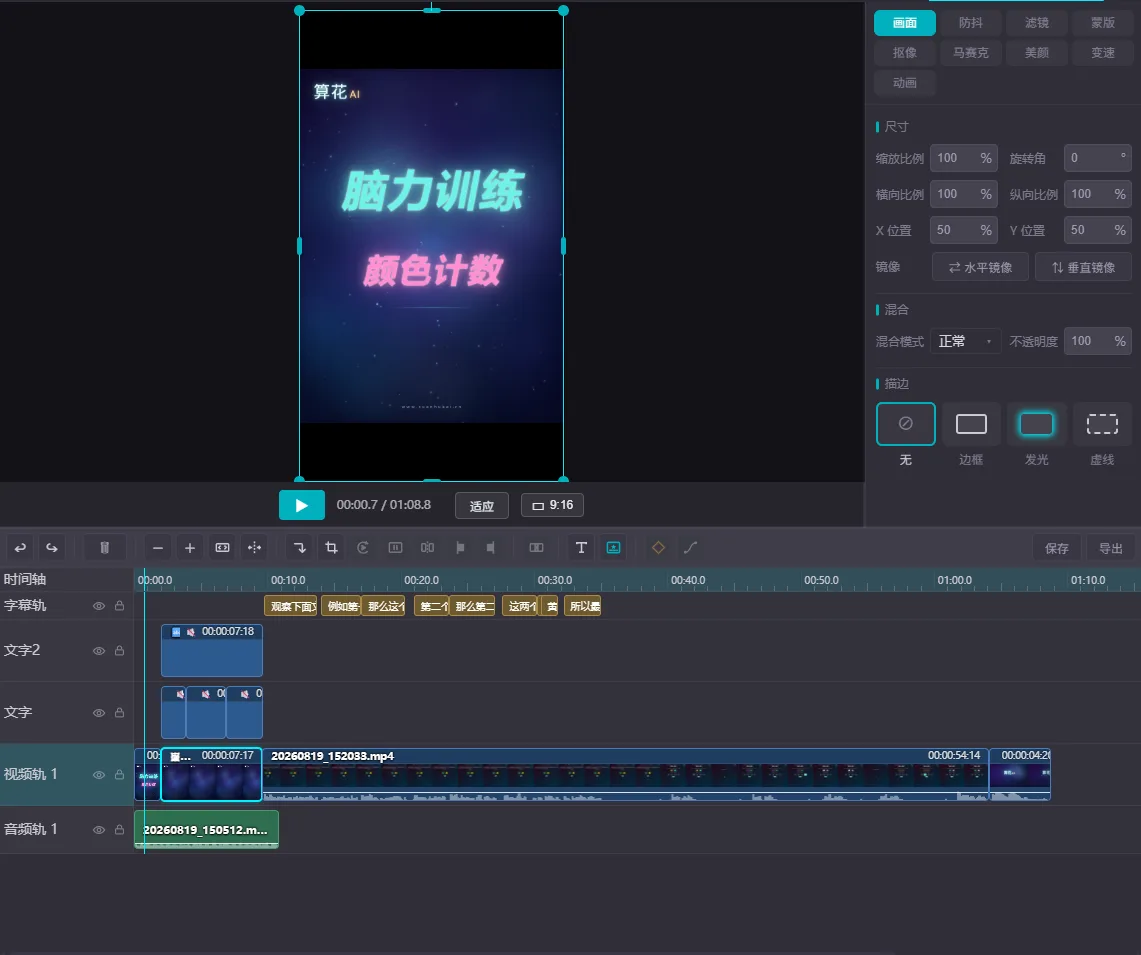
Task: Click the highlighted sticker image icon
Action: 613,547
